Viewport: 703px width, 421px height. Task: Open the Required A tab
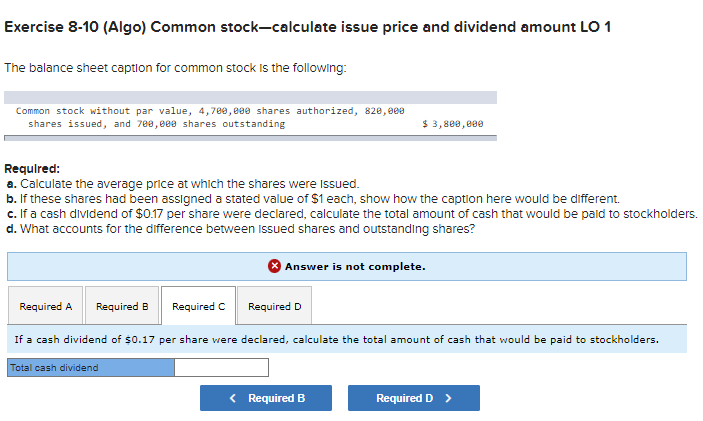(45, 306)
